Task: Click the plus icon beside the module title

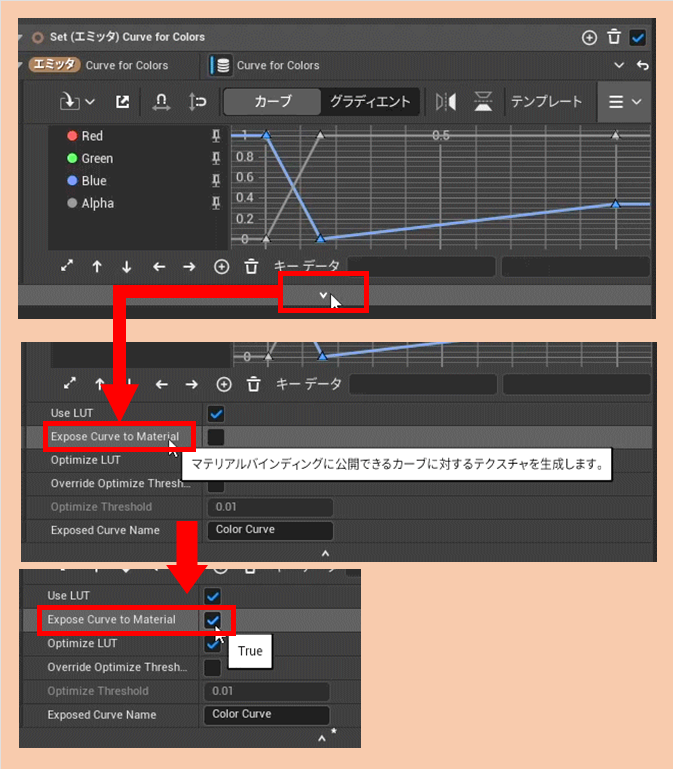Action: coord(589,37)
